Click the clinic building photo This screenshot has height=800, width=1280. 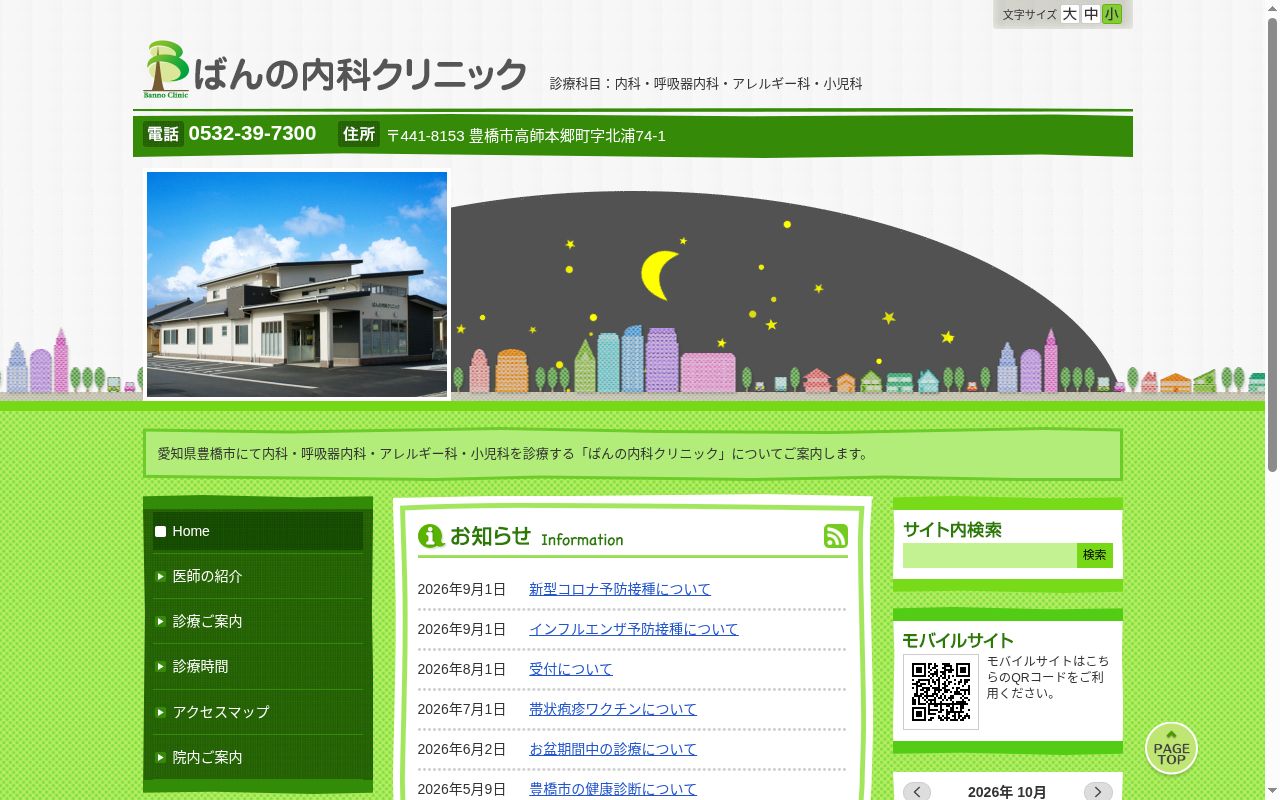[x=297, y=284]
